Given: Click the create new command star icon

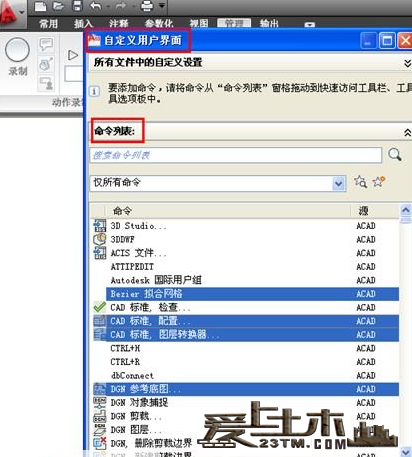Looking at the screenshot, I should (x=379, y=181).
